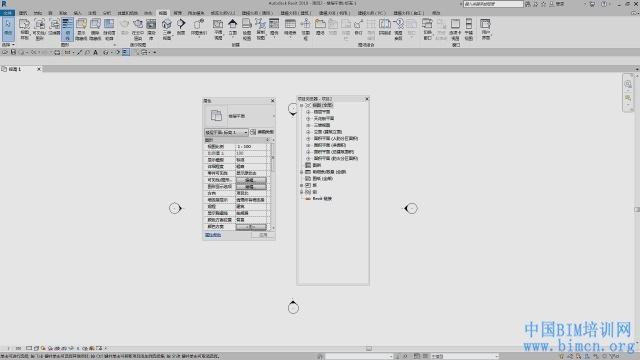Image resolution: width=640 pixels, height=360 pixels.
Task: Click the 3D View ribbon icon
Action: (x=167, y=29)
